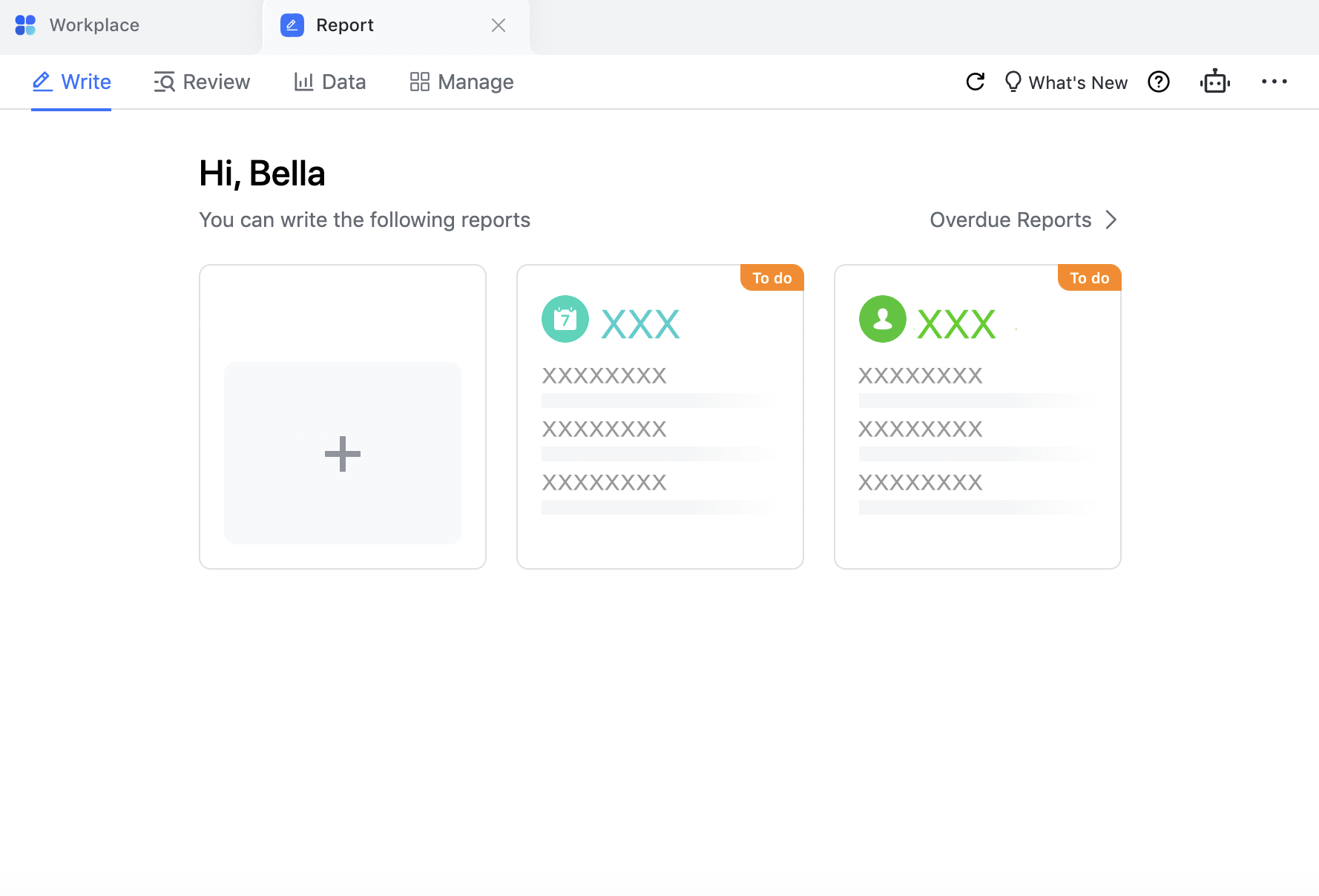This screenshot has height=896, width=1319.
Task: Click To do badge on person report card
Action: (x=1090, y=277)
